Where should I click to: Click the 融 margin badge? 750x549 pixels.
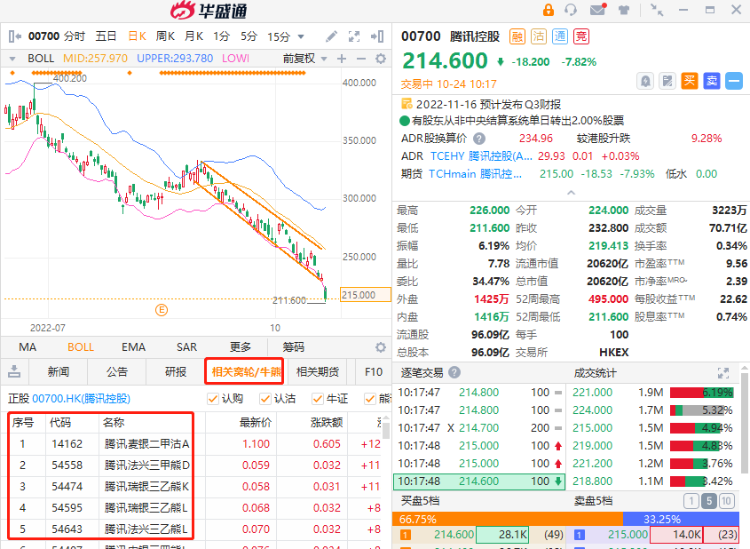(x=517, y=36)
